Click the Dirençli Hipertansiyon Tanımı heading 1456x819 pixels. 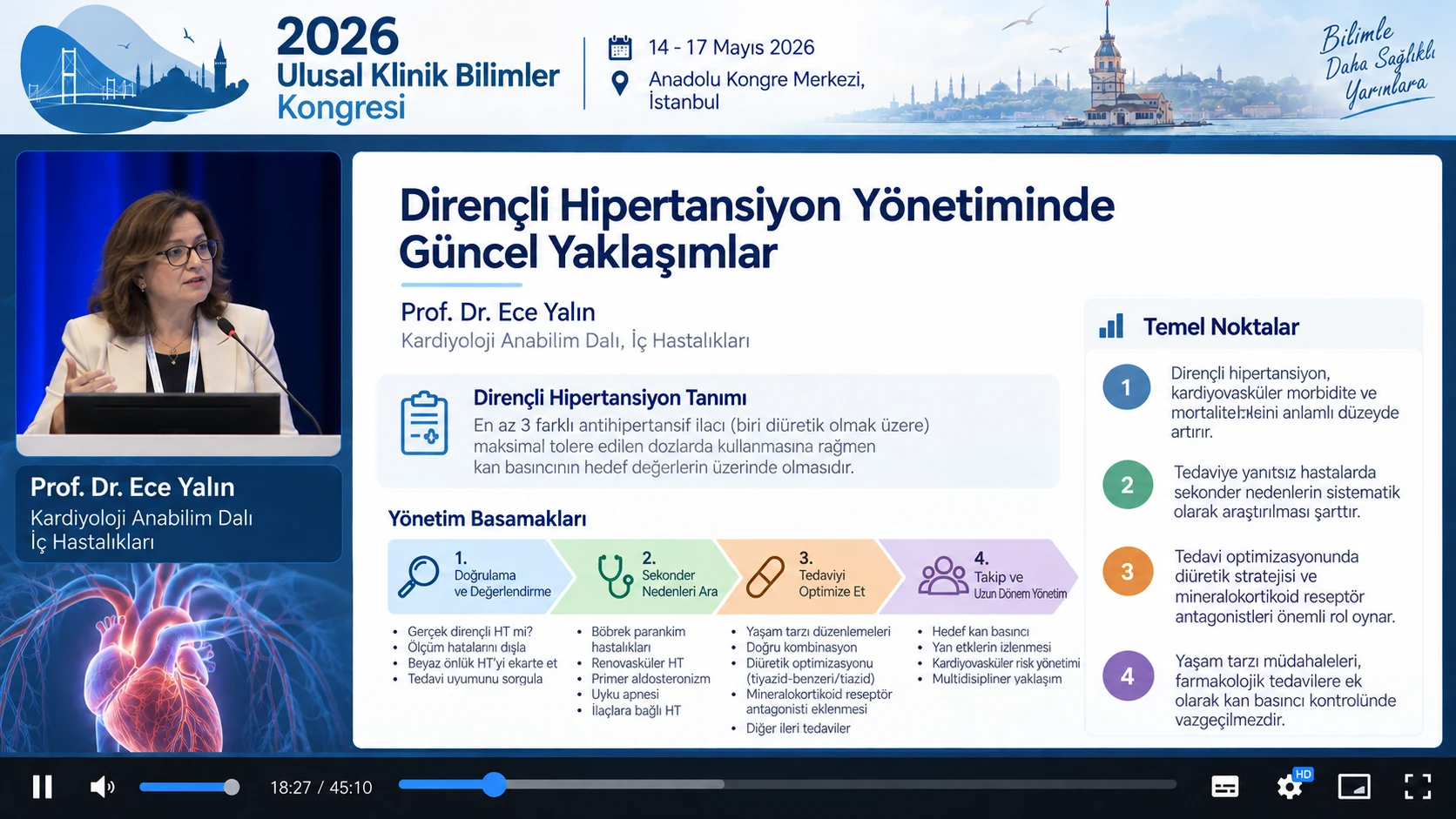(x=610, y=398)
